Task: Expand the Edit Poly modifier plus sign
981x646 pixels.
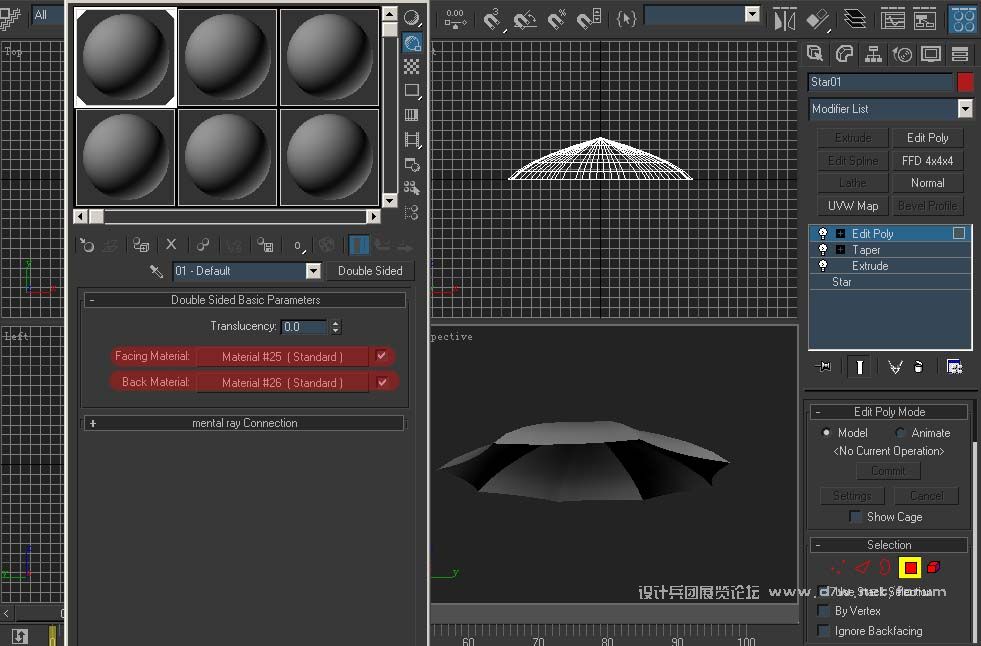Action: click(x=840, y=233)
